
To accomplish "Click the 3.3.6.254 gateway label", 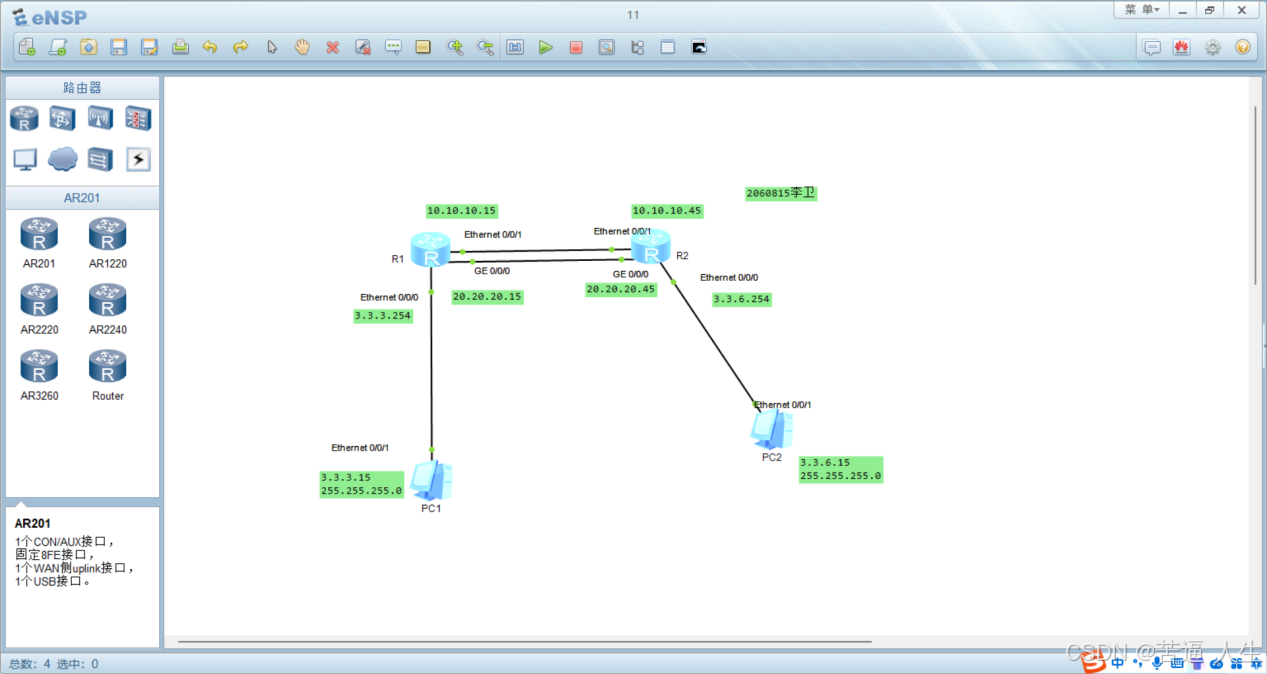I will [x=742, y=299].
